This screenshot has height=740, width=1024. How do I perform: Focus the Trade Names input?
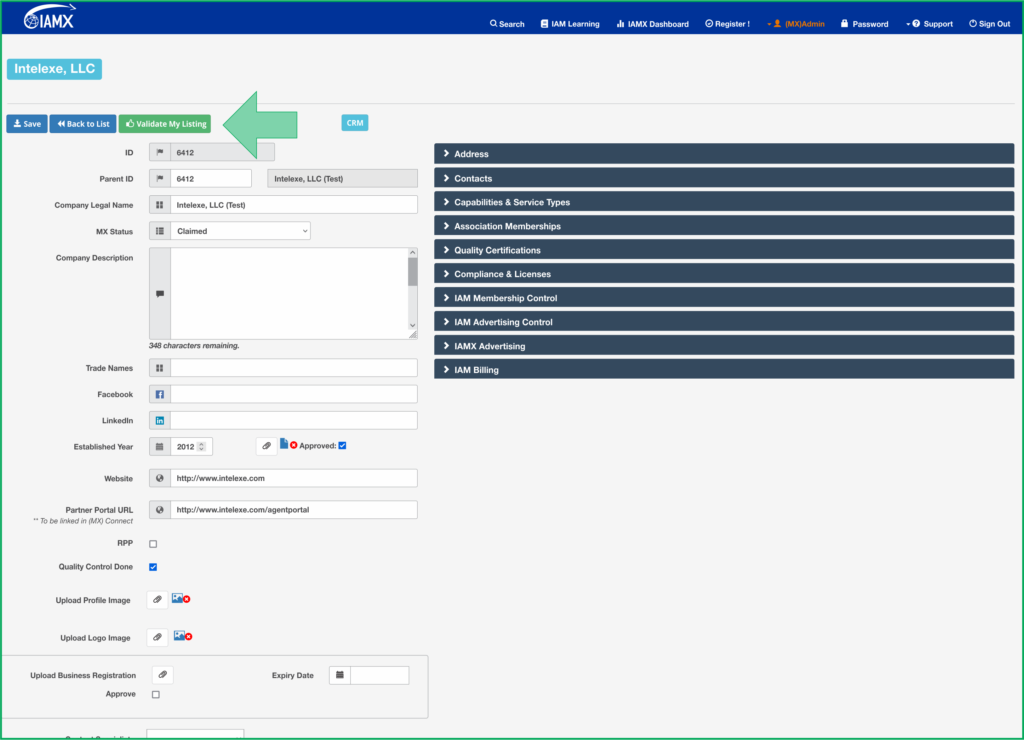click(294, 368)
